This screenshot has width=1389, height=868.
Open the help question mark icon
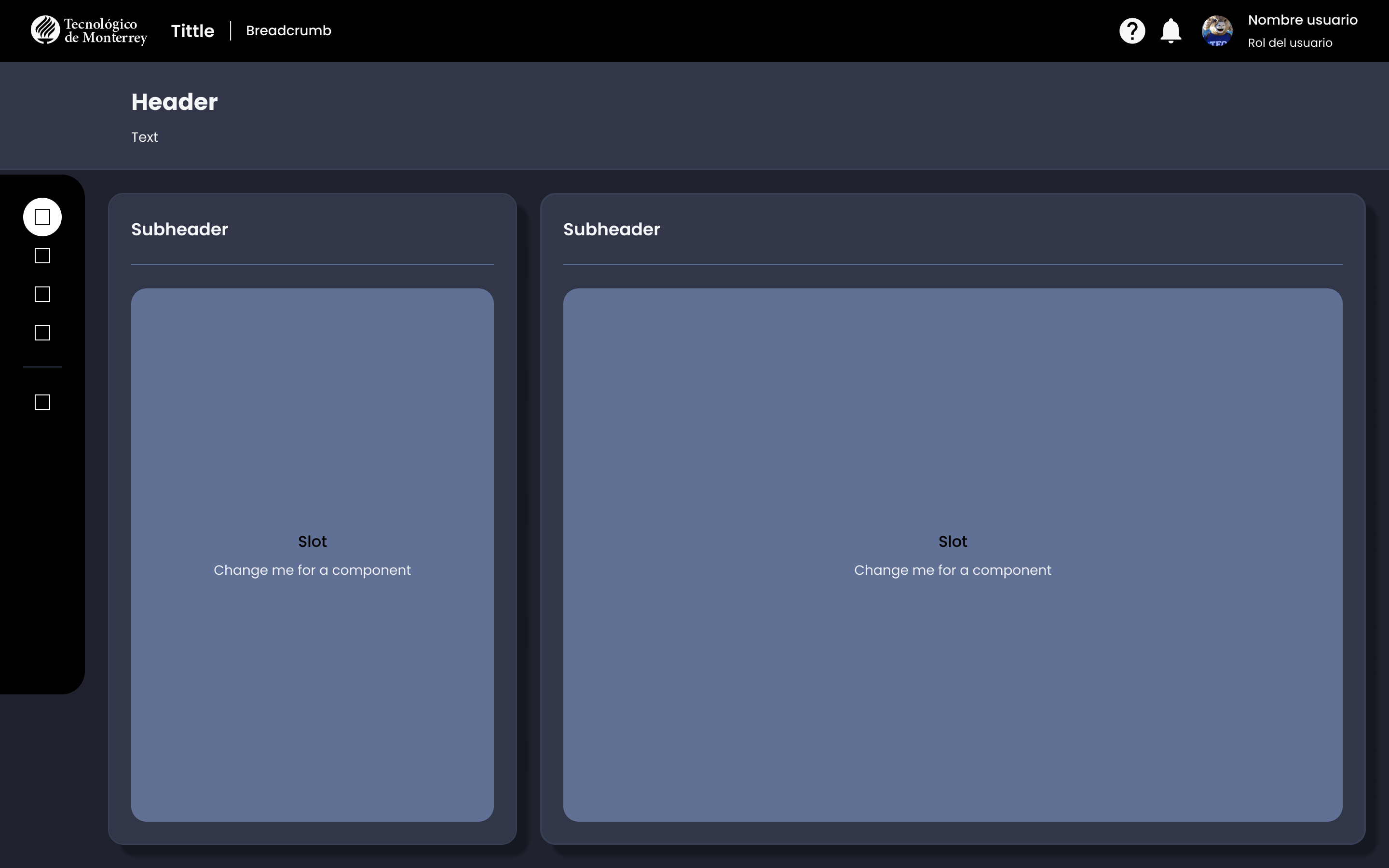1132,30
